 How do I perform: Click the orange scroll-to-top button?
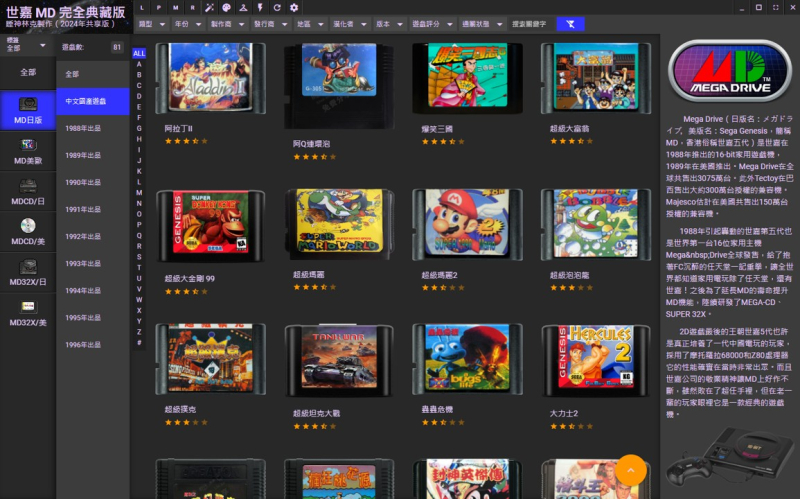pos(631,470)
